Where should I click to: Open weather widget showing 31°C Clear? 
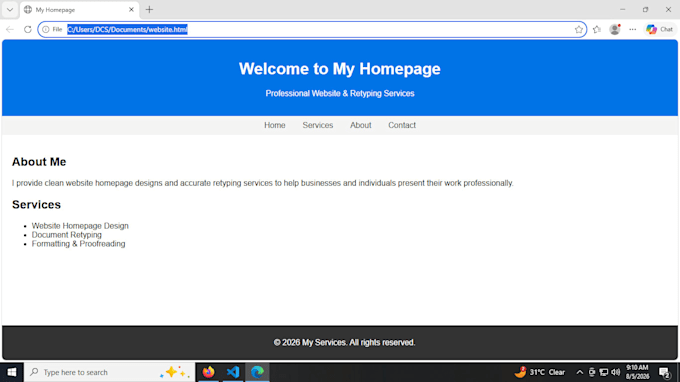point(540,372)
